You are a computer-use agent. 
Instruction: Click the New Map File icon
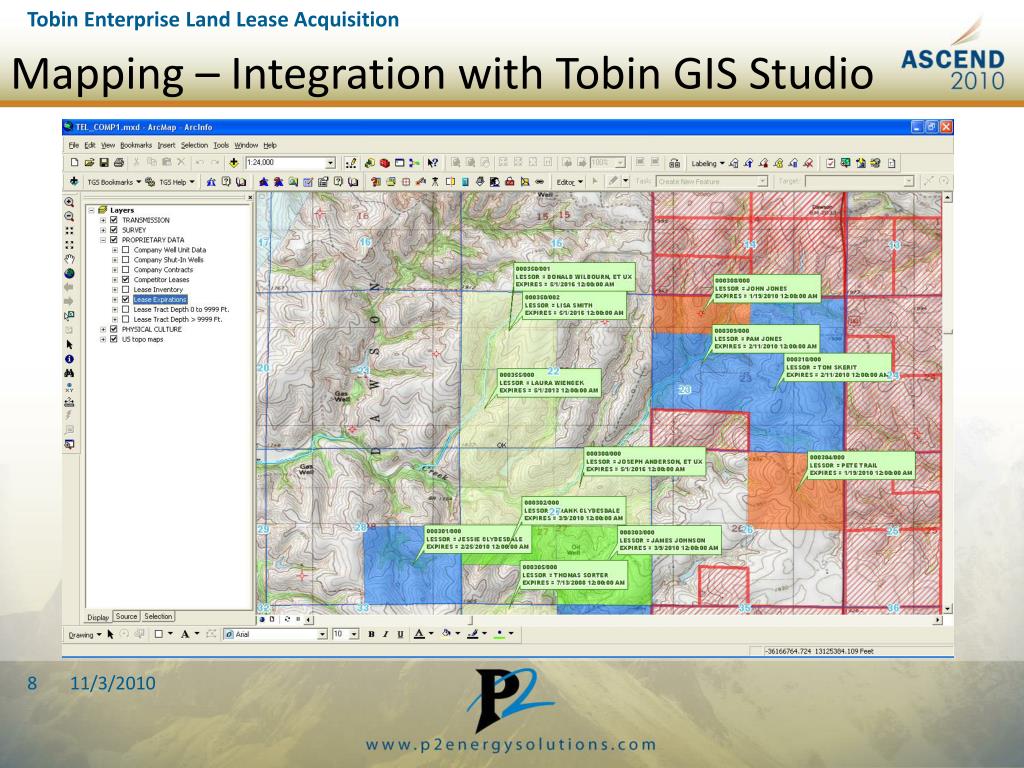pos(74,163)
